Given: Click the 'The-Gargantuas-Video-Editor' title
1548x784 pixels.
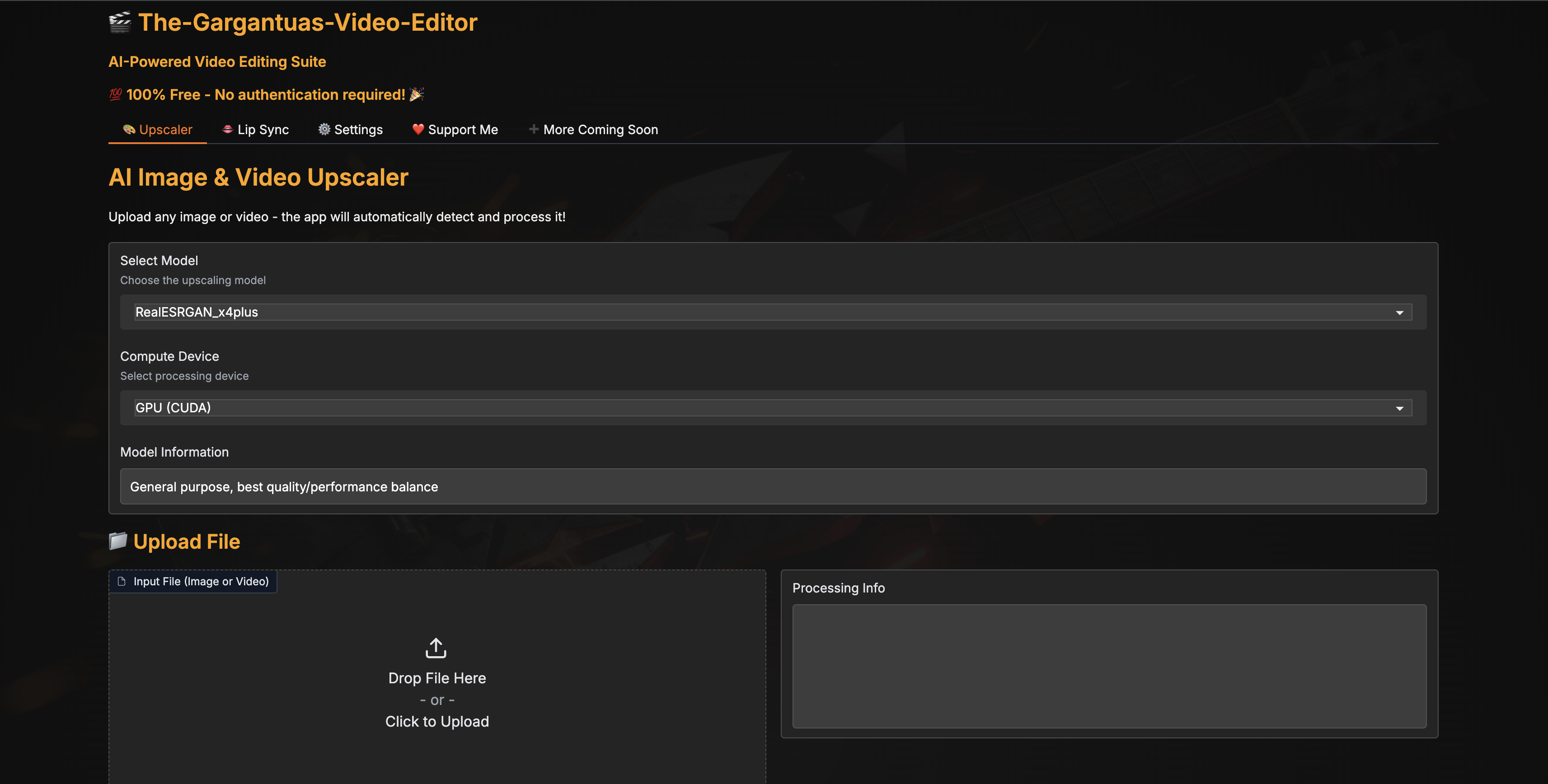Looking at the screenshot, I should [x=308, y=23].
